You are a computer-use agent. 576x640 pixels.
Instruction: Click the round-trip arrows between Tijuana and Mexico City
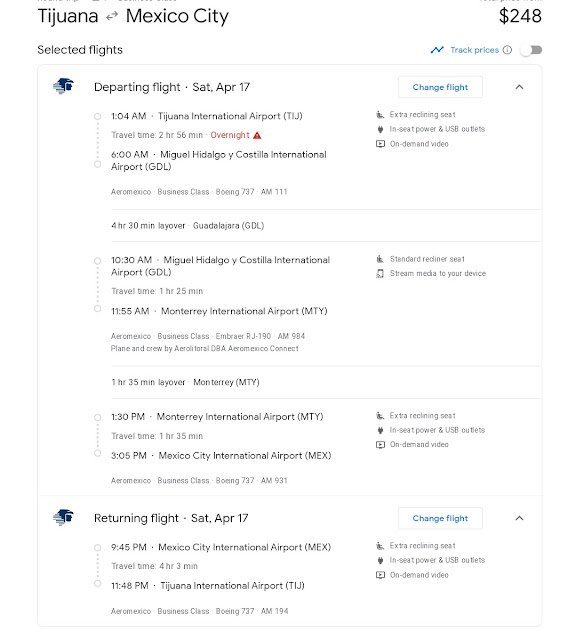coord(112,16)
